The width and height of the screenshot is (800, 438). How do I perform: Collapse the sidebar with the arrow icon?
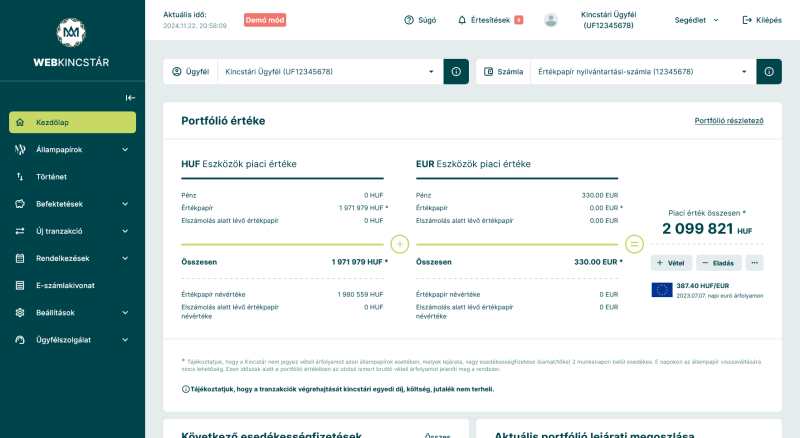[x=130, y=98]
